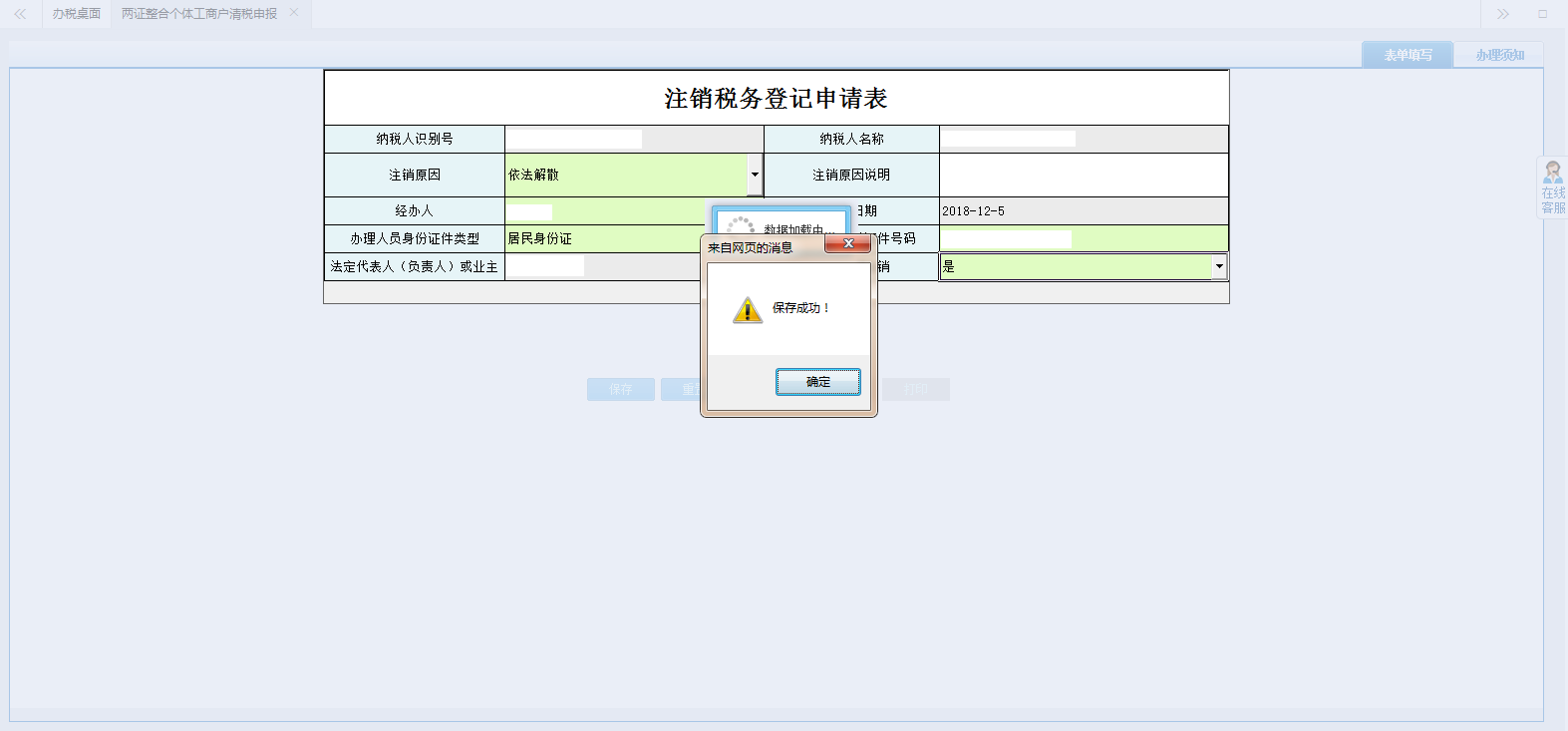Switch to the 办税桌面 tab

coord(77,14)
